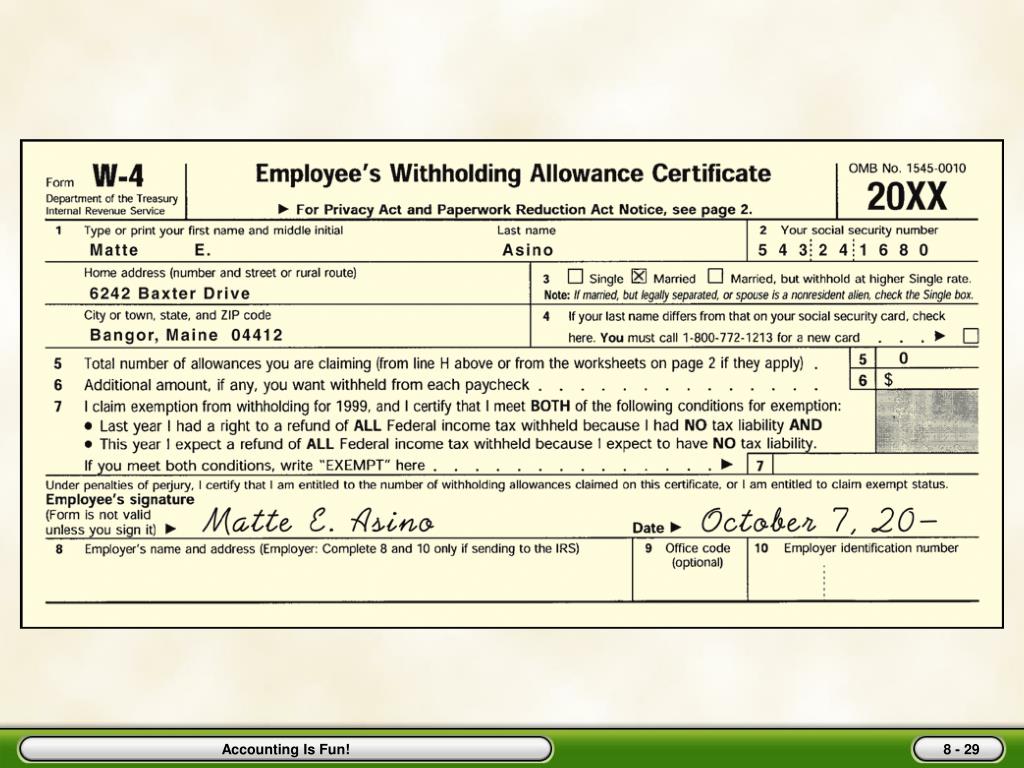
Task: Select the last name field containing Asino
Action: pyautogui.click(x=528, y=250)
